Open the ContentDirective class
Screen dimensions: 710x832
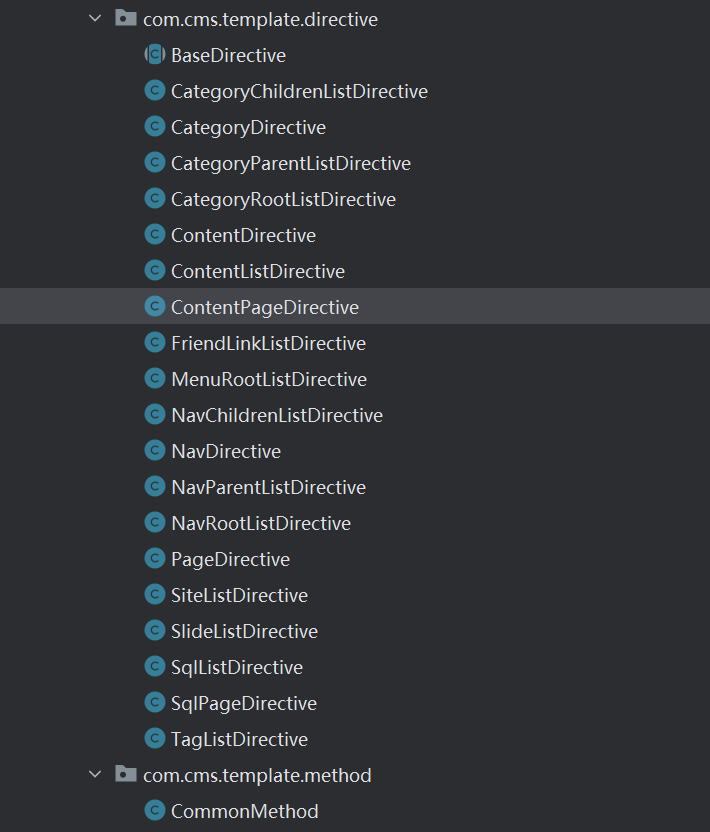[244, 235]
